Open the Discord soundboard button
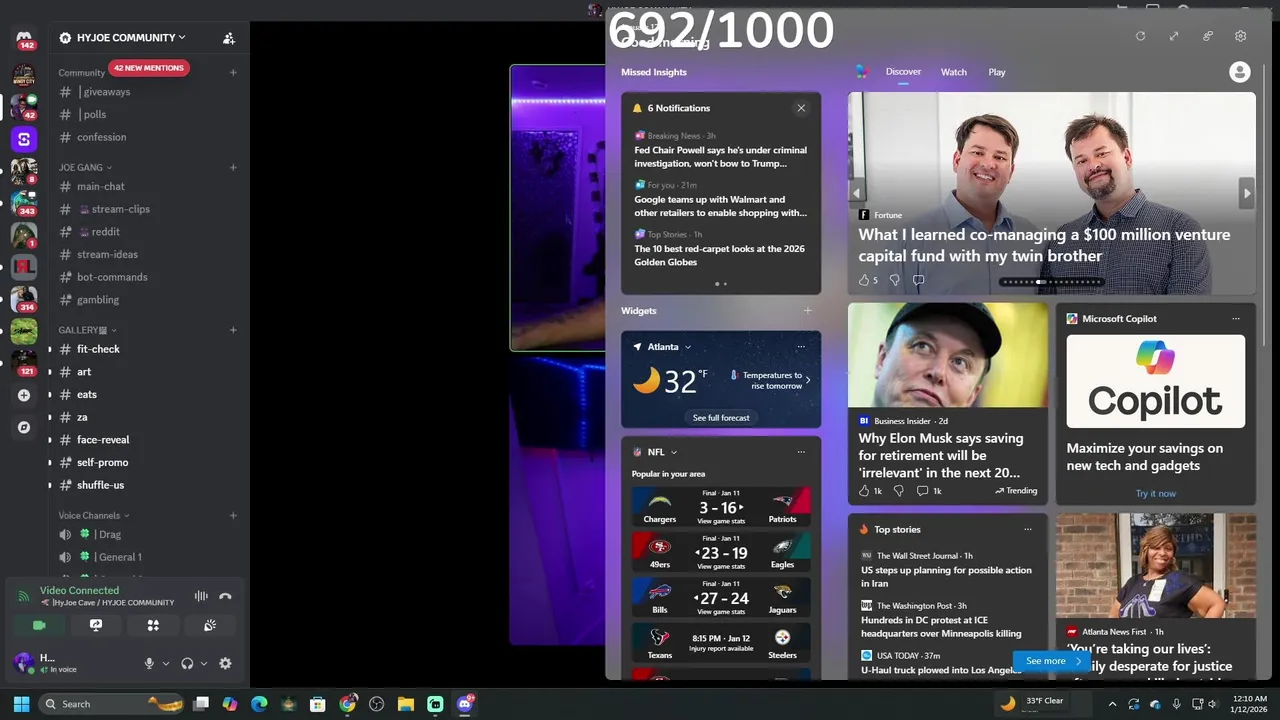1280x720 pixels. [x=210, y=625]
